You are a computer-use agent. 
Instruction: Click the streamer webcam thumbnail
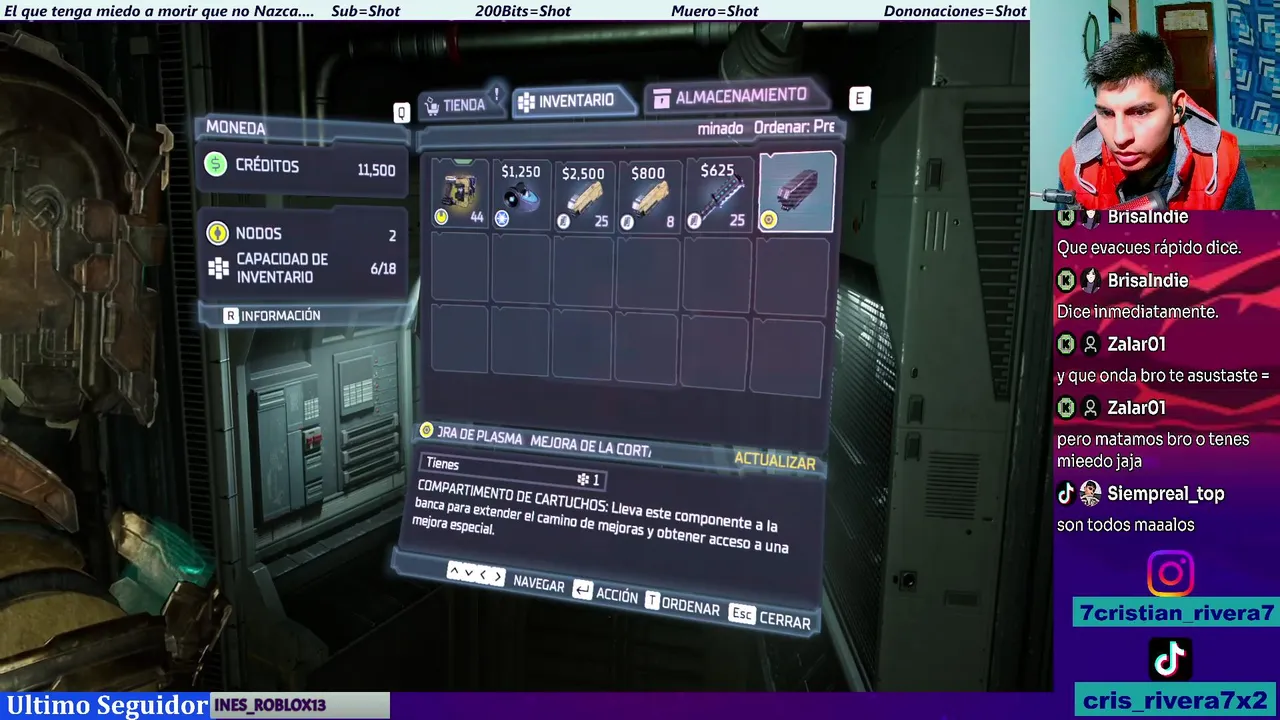pyautogui.click(x=1155, y=105)
